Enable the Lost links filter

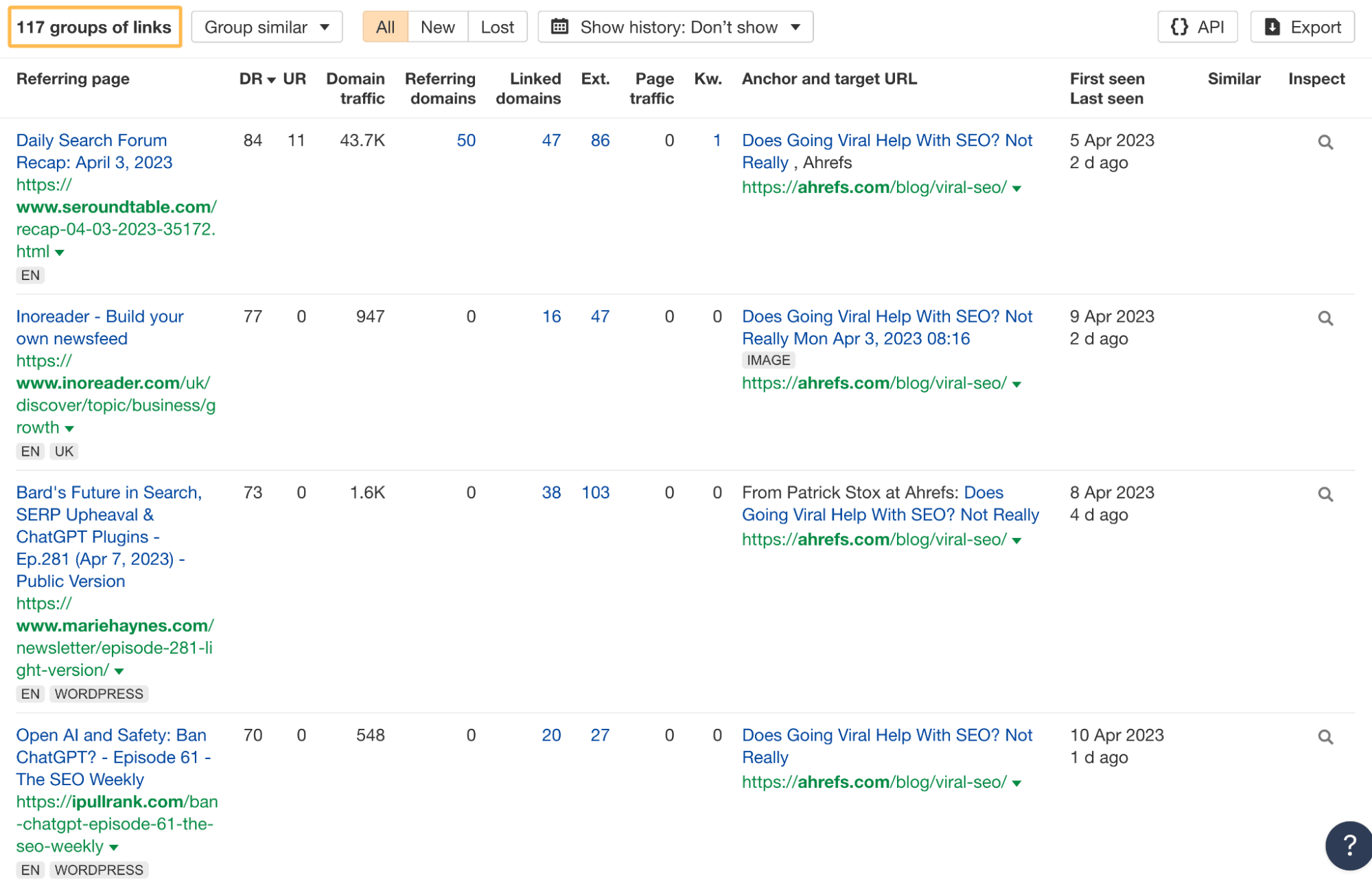click(497, 27)
